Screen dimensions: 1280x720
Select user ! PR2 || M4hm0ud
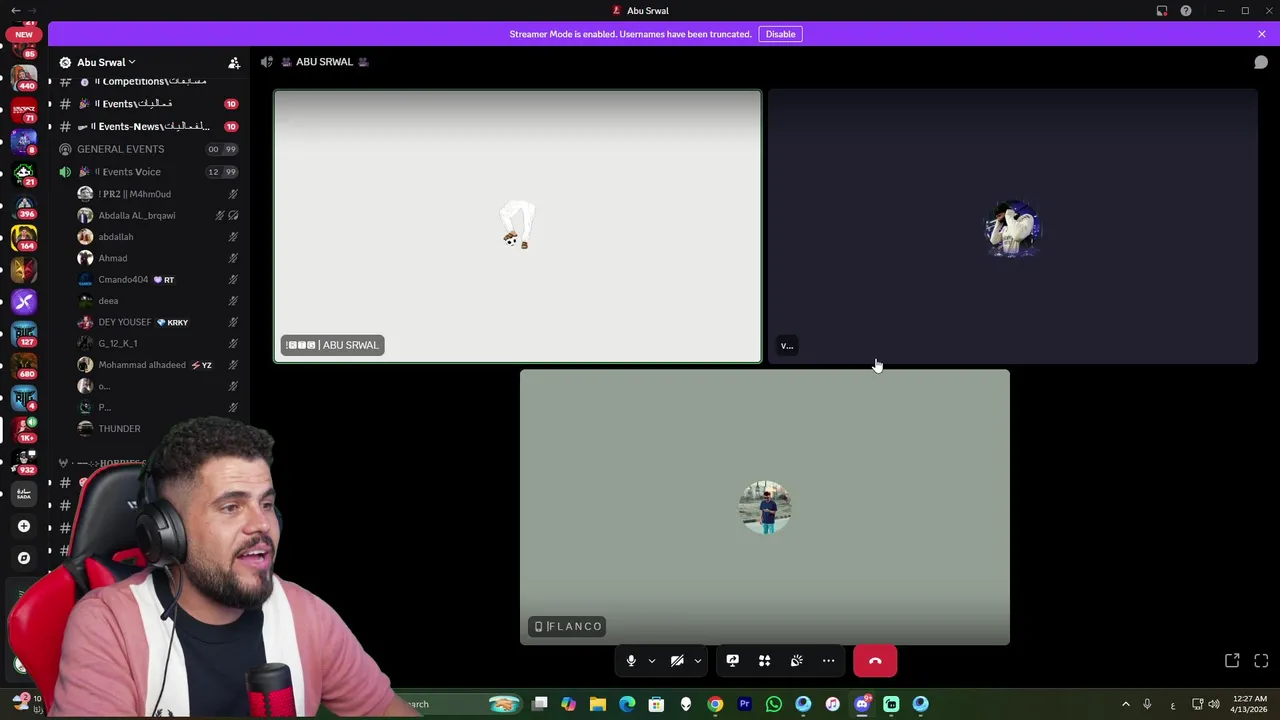click(x=158, y=194)
